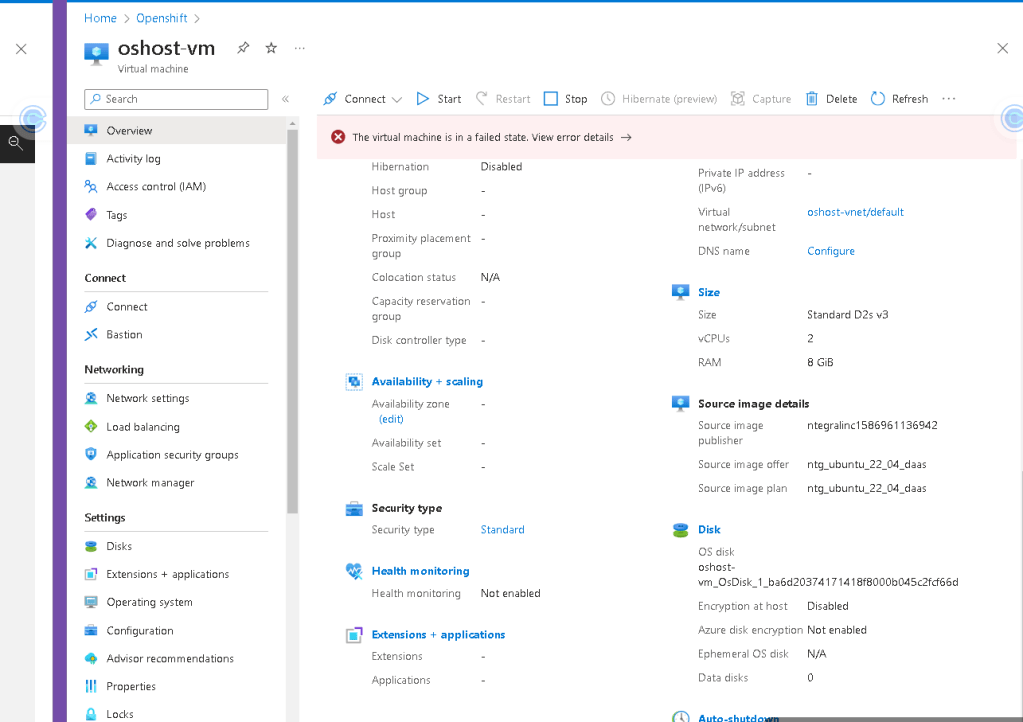Open the Source image details section icon
Image resolution: width=1023 pixels, height=722 pixels.
pos(680,404)
